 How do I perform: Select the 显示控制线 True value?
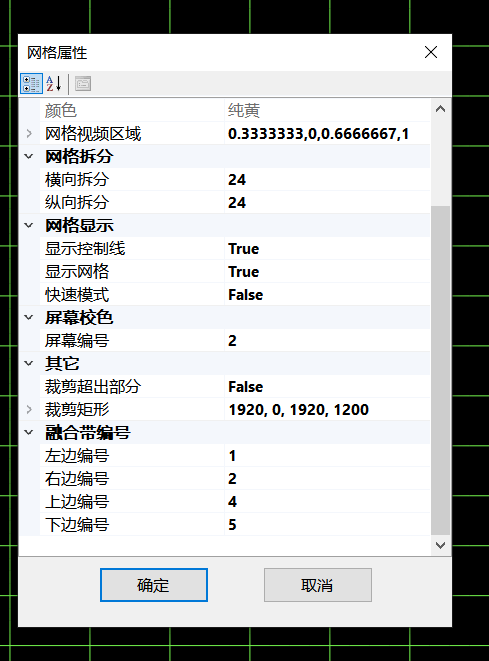tap(327, 248)
